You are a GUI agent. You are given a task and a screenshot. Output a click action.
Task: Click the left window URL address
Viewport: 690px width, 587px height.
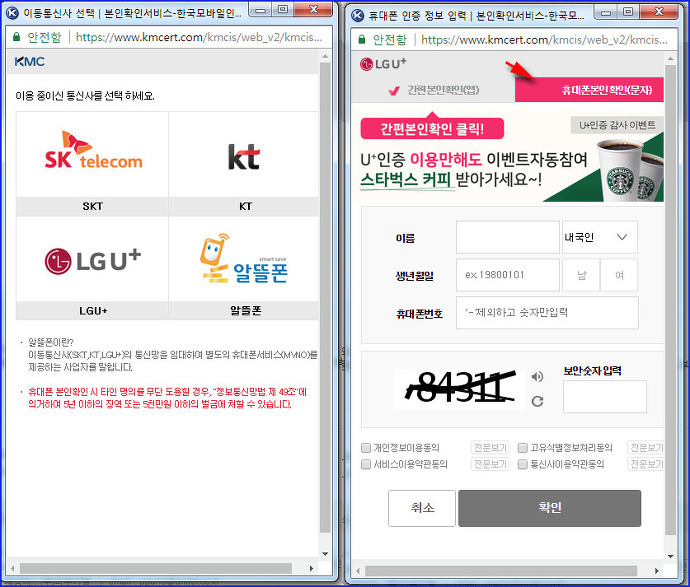click(199, 37)
